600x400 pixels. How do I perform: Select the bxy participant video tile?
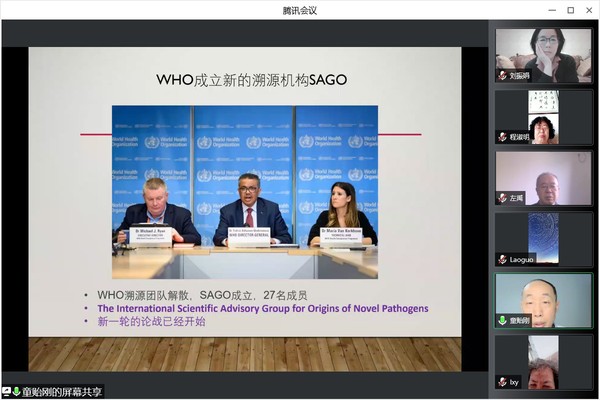[543, 362]
